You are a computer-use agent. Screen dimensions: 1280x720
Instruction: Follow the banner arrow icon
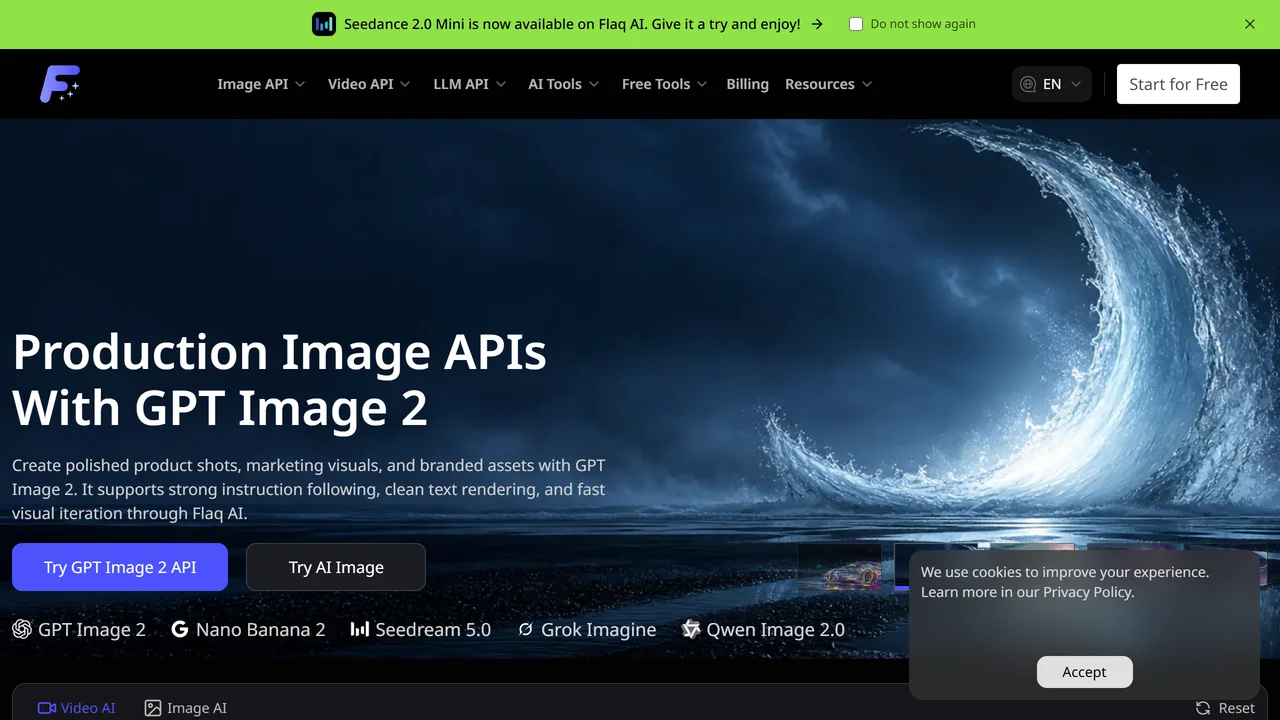817,24
